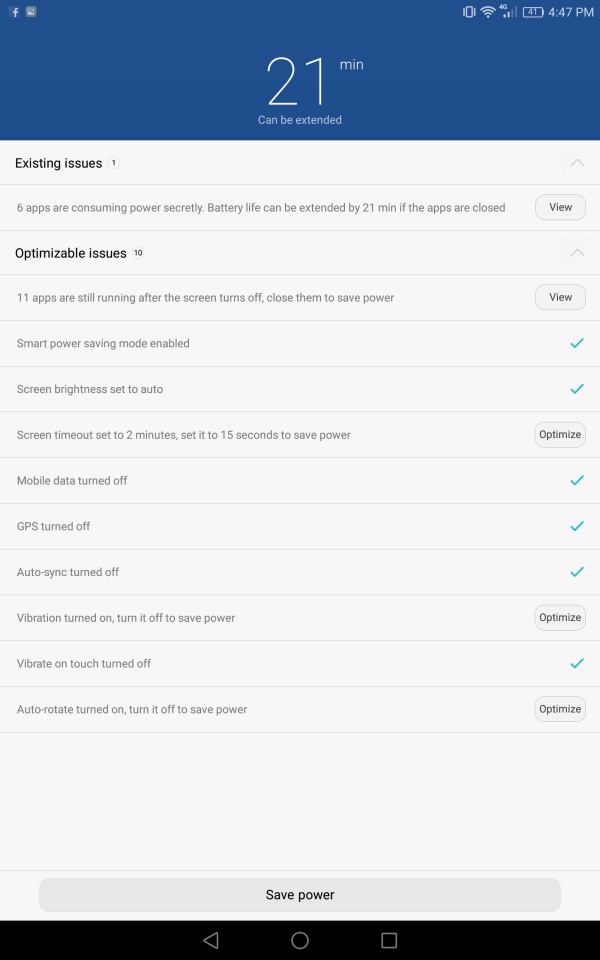
Task: Tap the Facebook notification icon in status bar
Action: (x=15, y=12)
